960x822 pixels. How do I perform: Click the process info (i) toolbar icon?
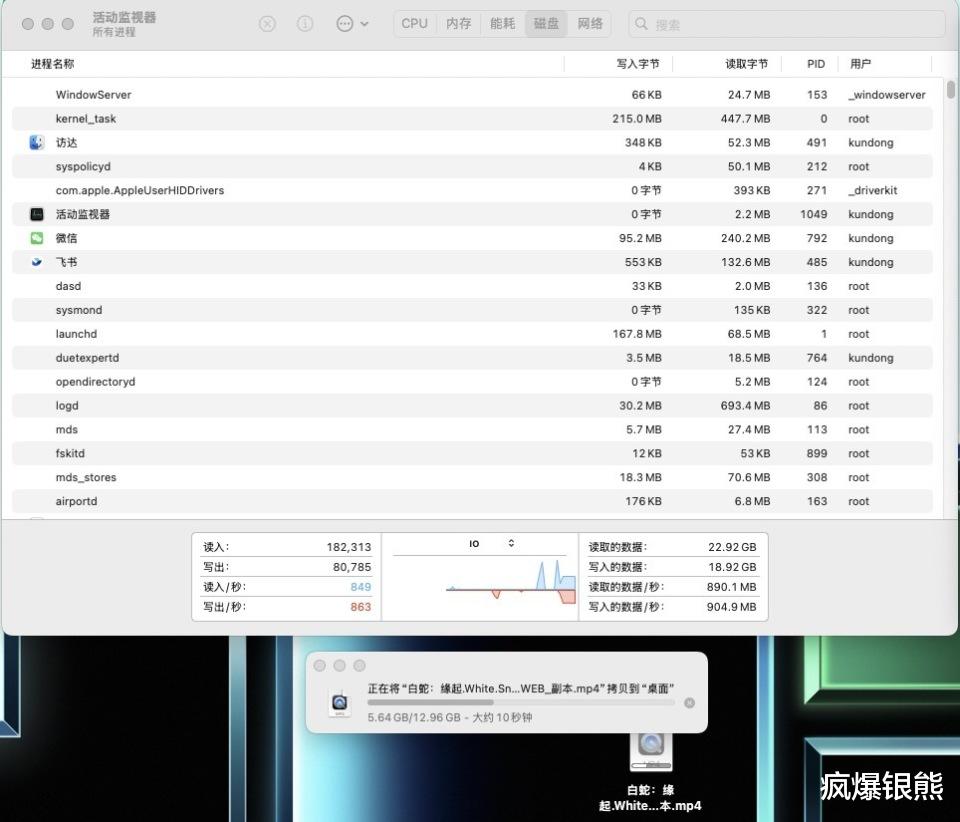(x=303, y=24)
